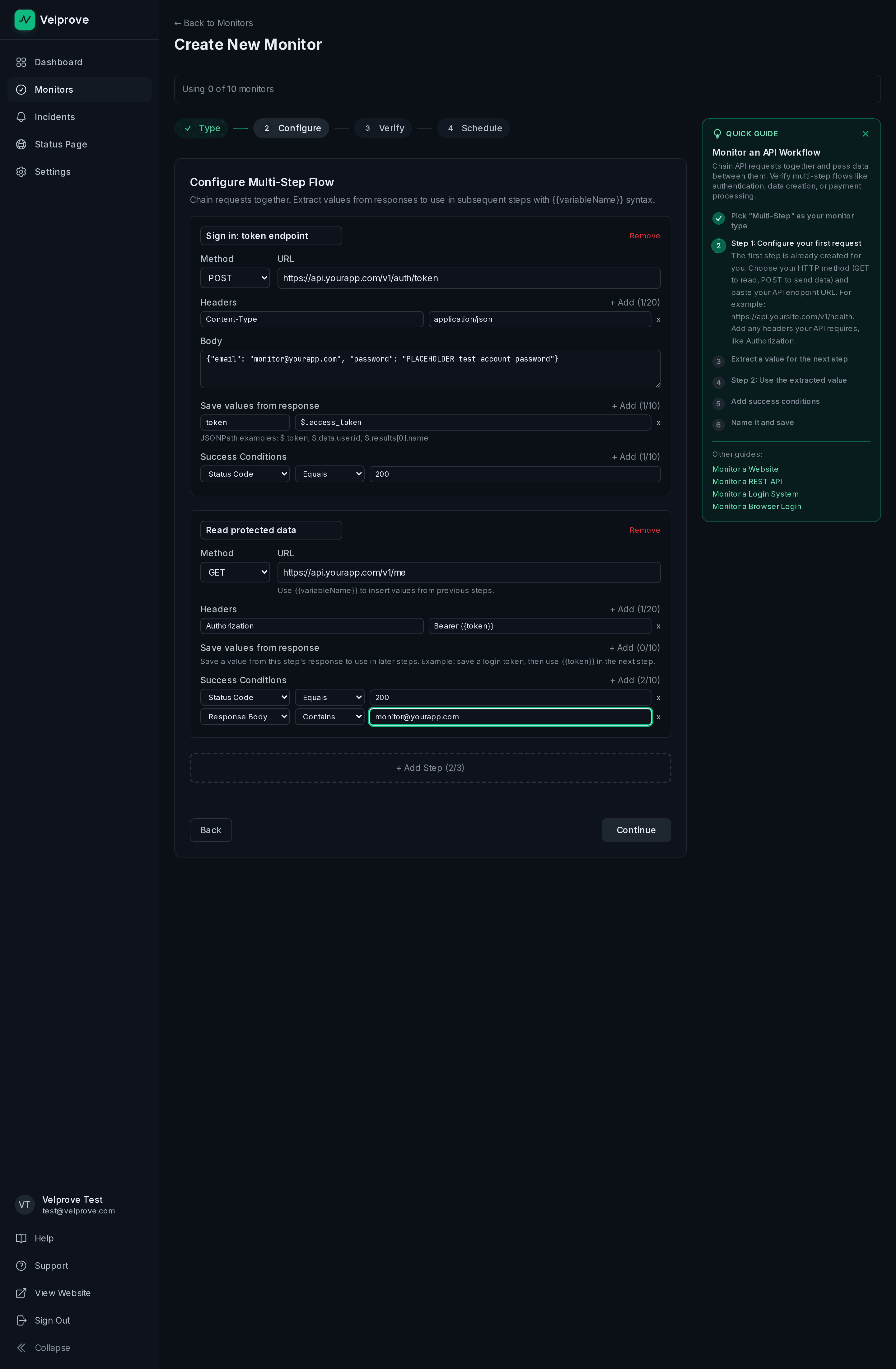Delete the token saved value row
This screenshot has height=1369, width=896.
[x=659, y=423]
